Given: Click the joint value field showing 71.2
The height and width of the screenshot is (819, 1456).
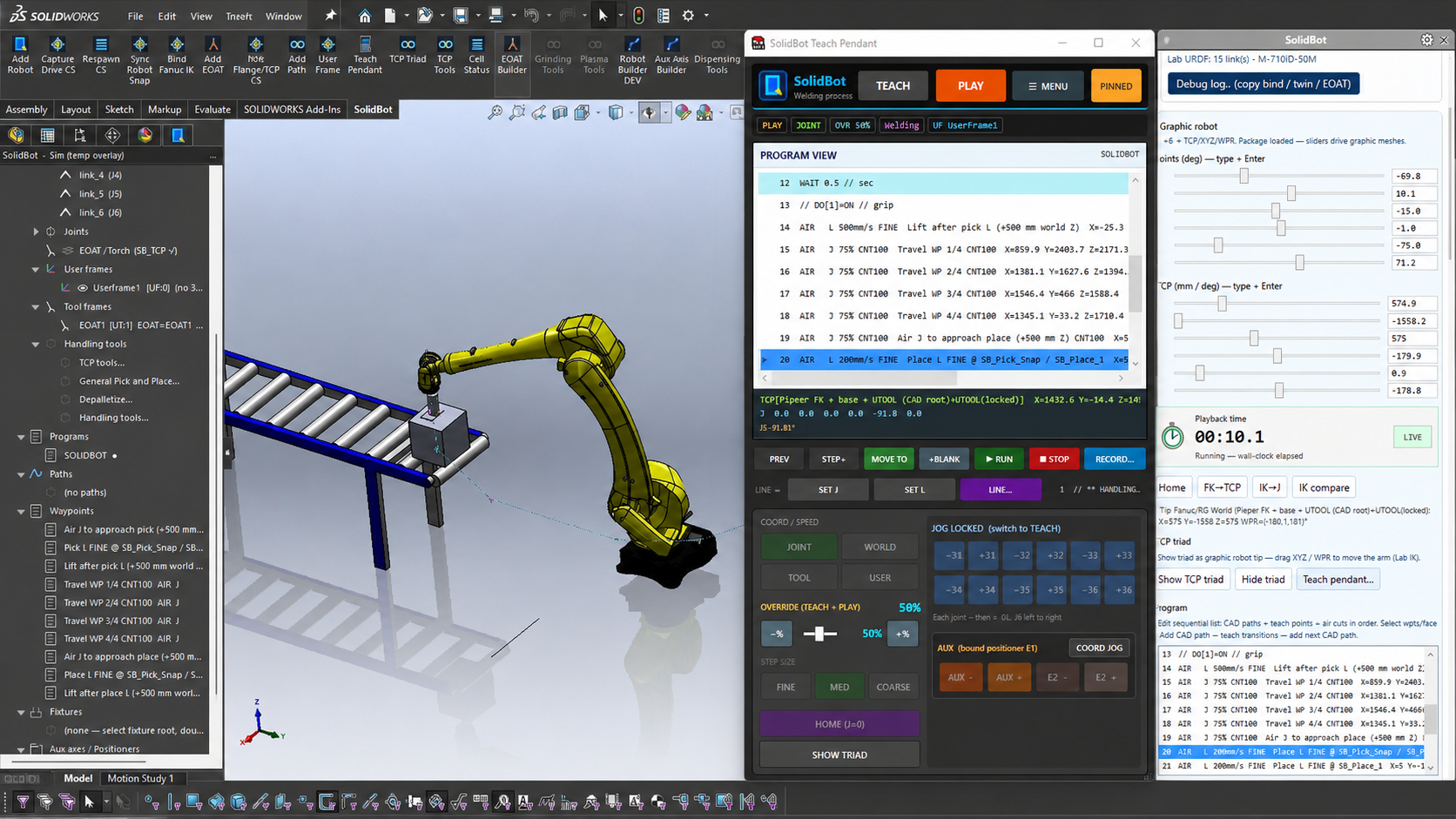Looking at the screenshot, I should click(x=1414, y=263).
